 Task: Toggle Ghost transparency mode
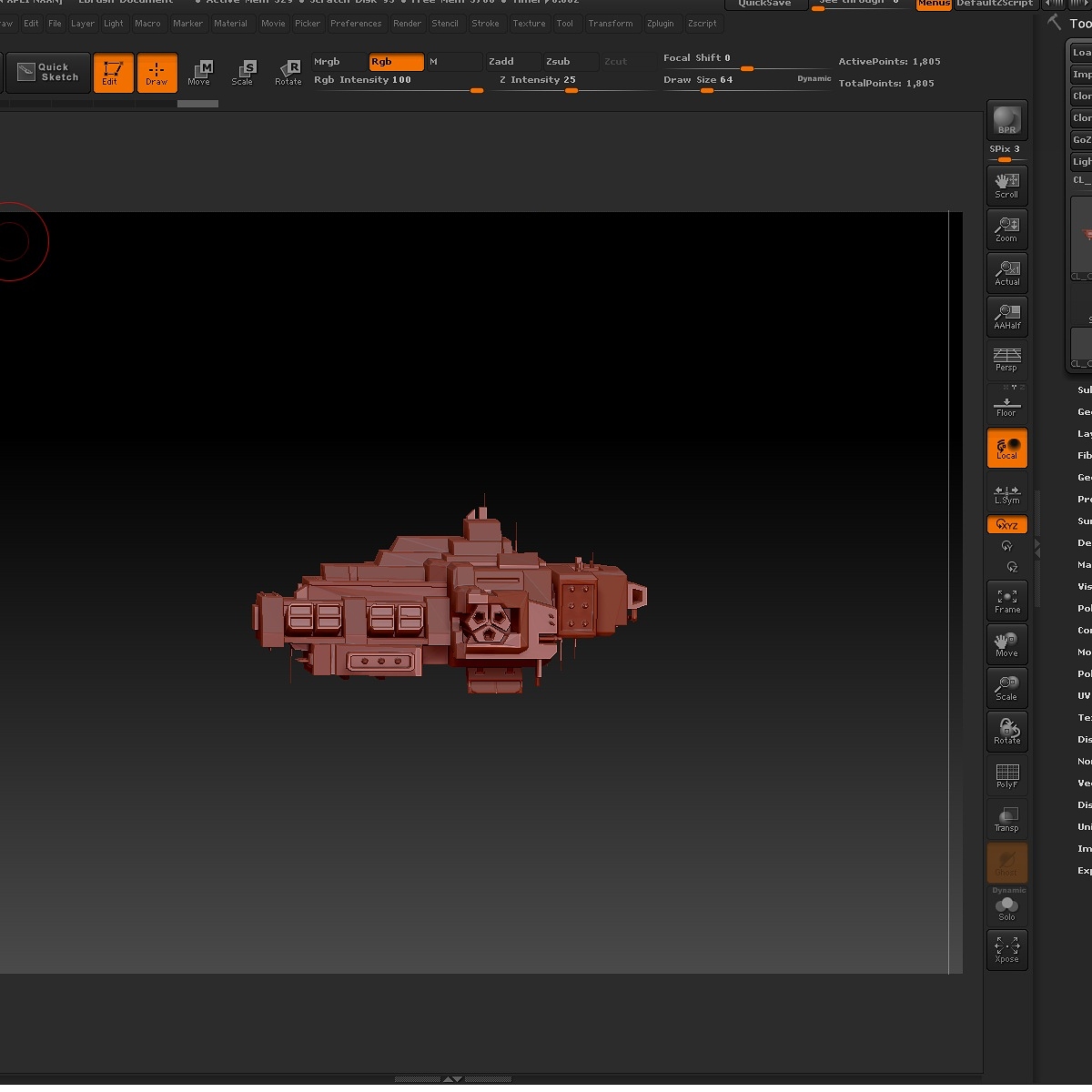point(1006,863)
